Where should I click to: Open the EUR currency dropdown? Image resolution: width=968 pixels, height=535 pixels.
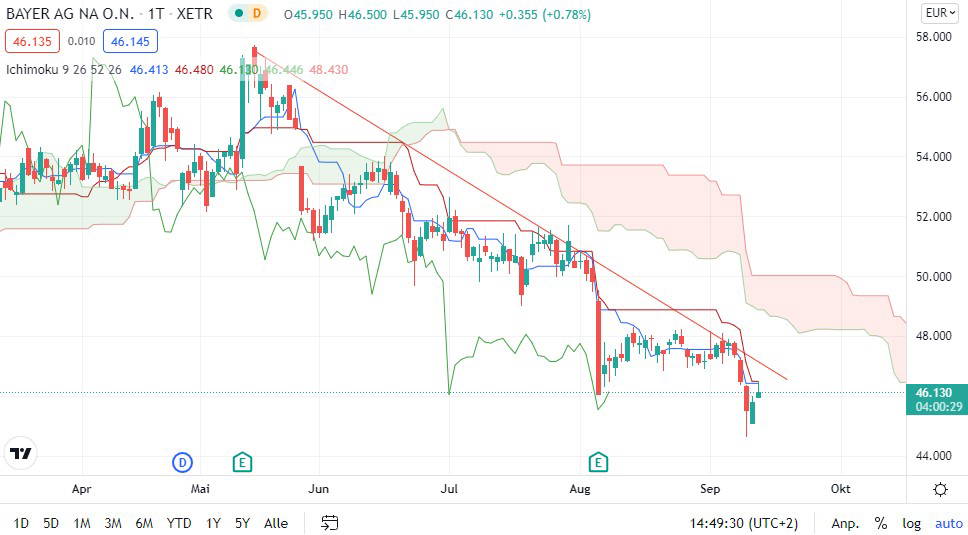(x=940, y=12)
